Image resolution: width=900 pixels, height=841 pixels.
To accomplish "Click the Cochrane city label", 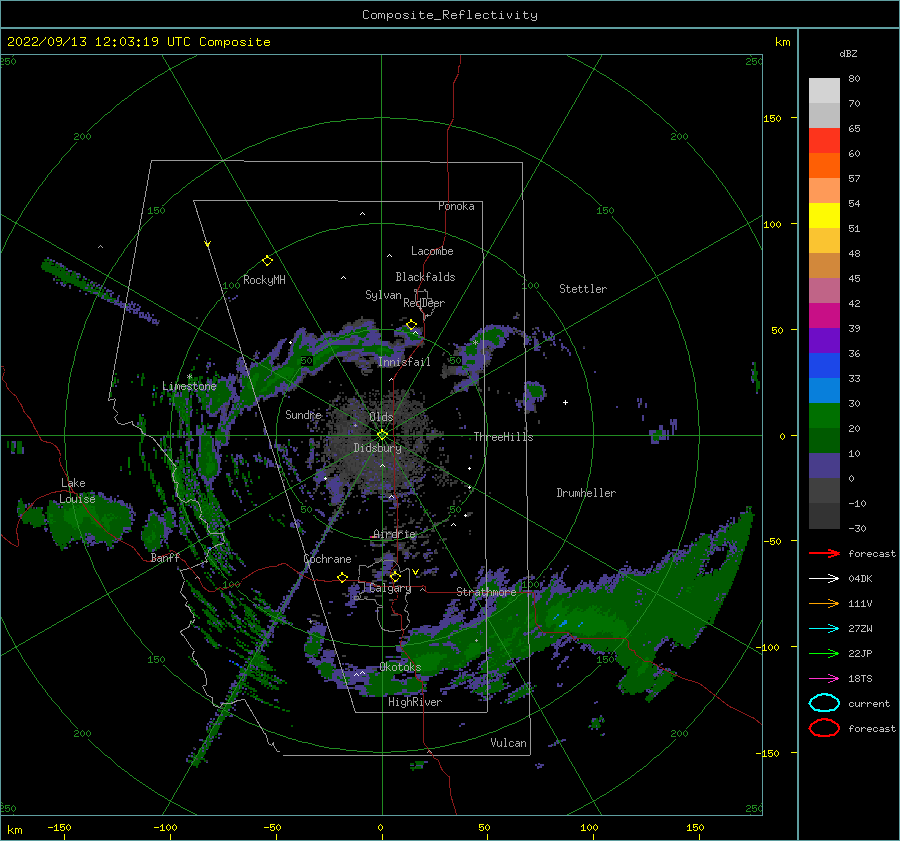I will 327,559.
